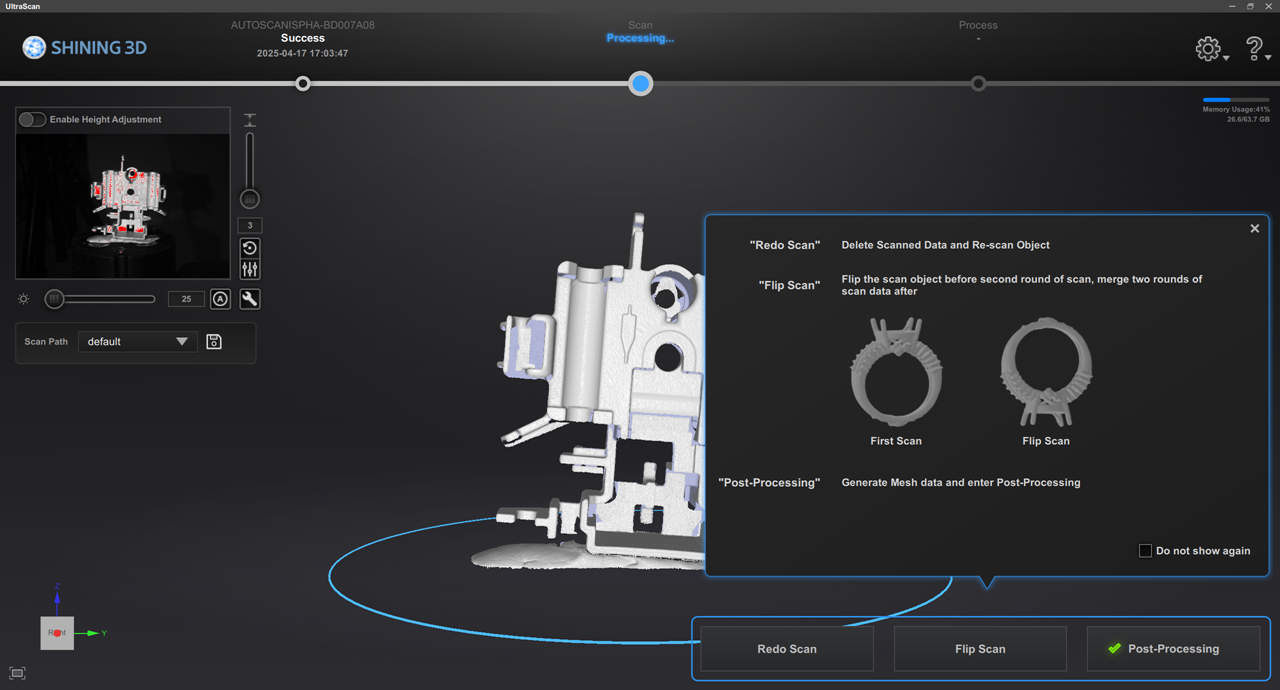Image resolution: width=1280 pixels, height=690 pixels.
Task: Open the help question mark menu
Action: click(x=1255, y=49)
